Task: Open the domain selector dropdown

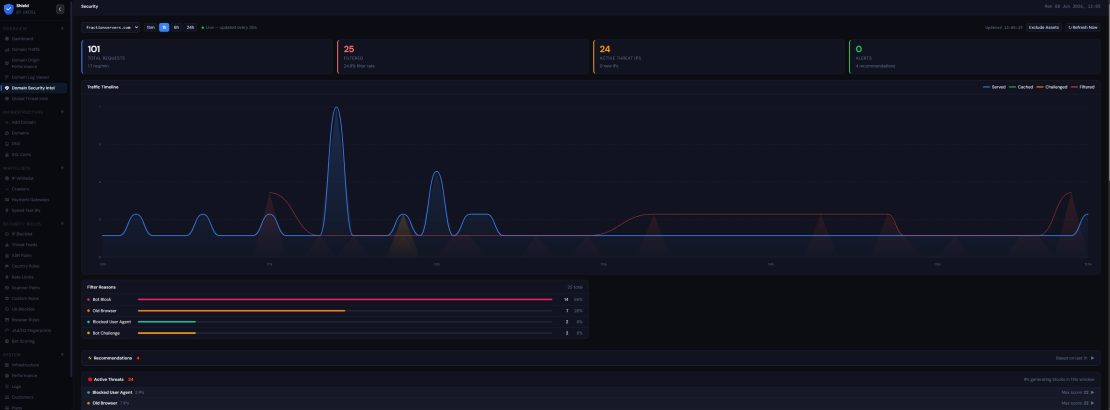Action: [x=110, y=28]
